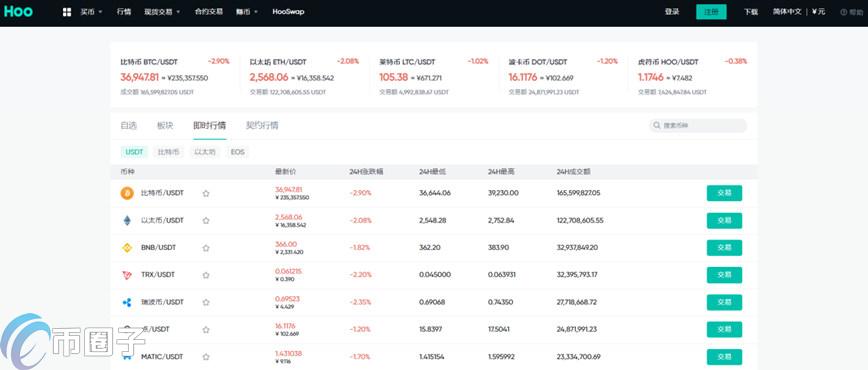868x370 pixels.
Task: Expand the 买币 dropdown menu
Action: 91,12
